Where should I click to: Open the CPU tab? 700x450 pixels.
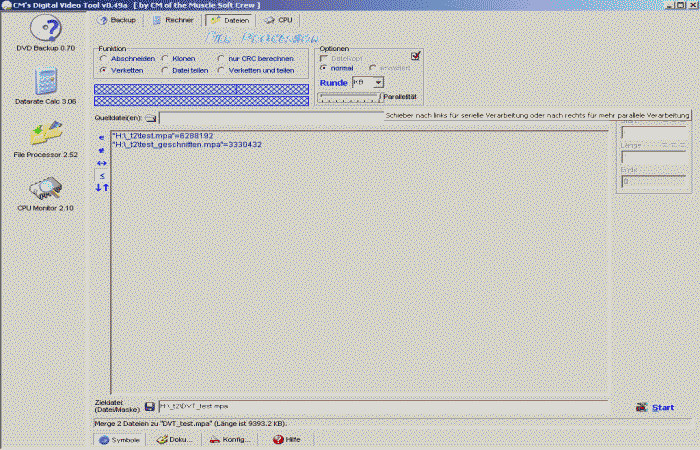pyautogui.click(x=278, y=20)
